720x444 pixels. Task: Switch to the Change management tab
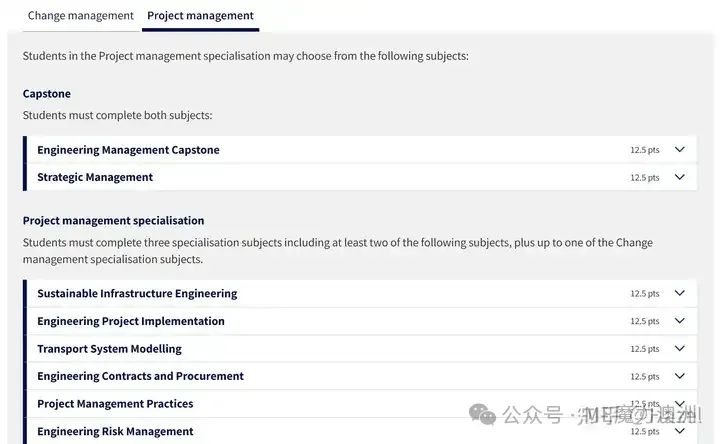tap(80, 16)
